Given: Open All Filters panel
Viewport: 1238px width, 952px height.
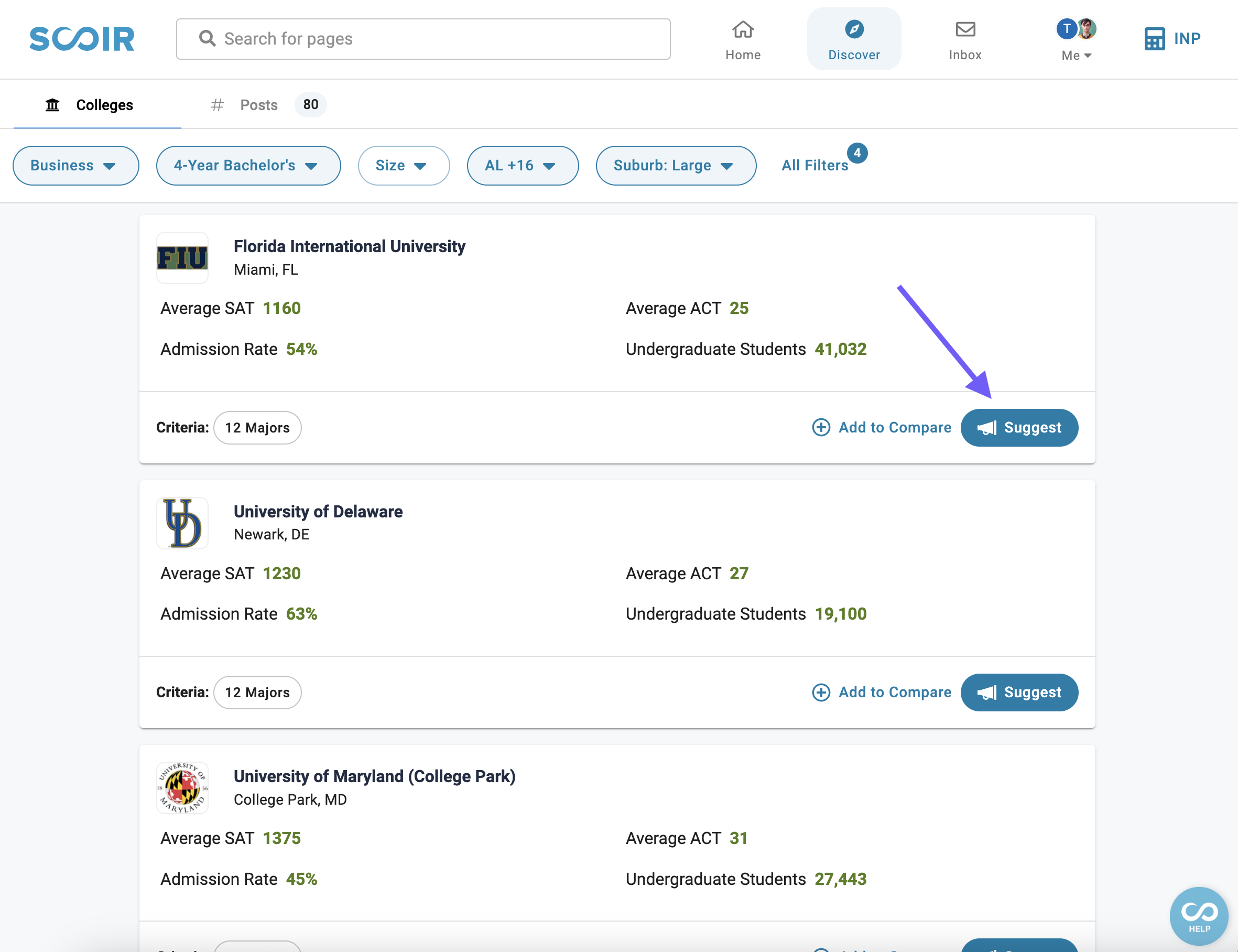Looking at the screenshot, I should [815, 166].
